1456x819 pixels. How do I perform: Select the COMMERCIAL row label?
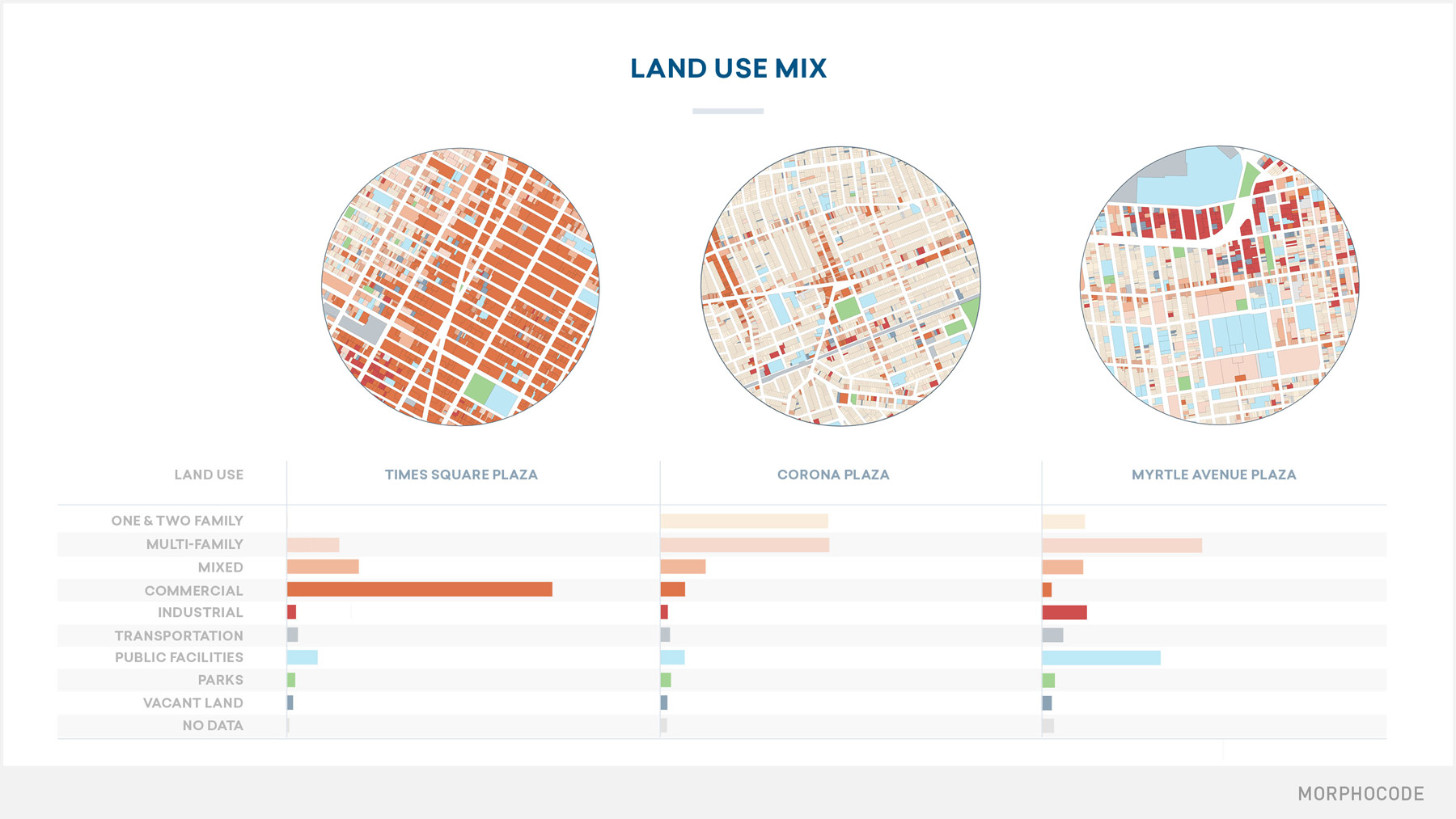[x=194, y=591]
